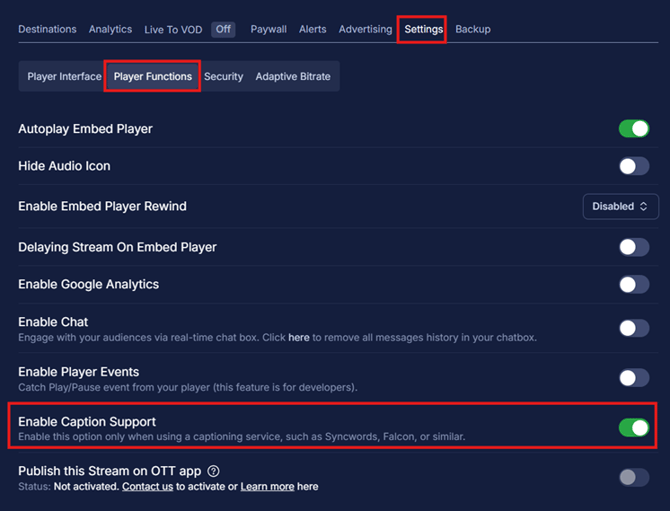Switch to Player Interface sub-tab
This screenshot has width=670, height=511.
pos(64,76)
